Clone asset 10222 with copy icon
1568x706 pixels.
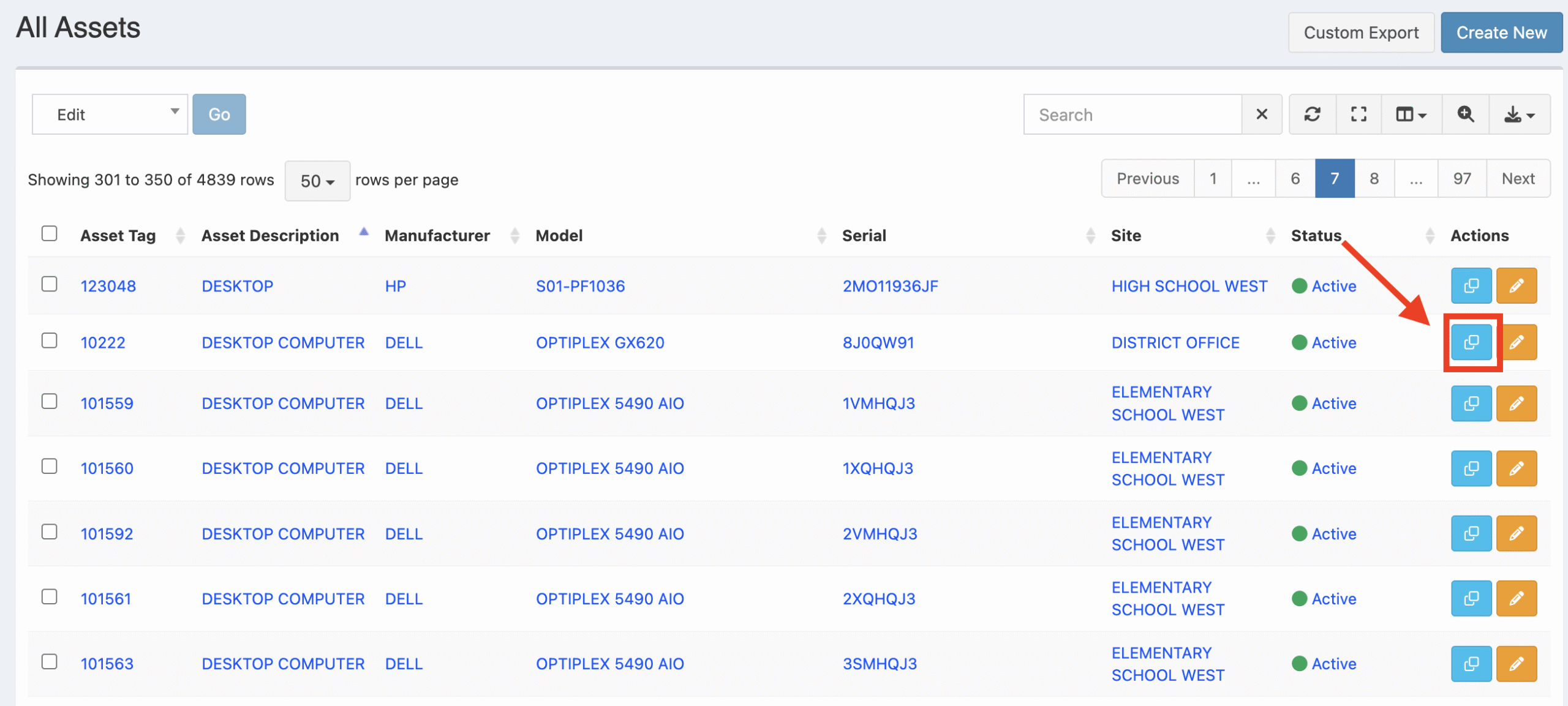click(x=1471, y=342)
